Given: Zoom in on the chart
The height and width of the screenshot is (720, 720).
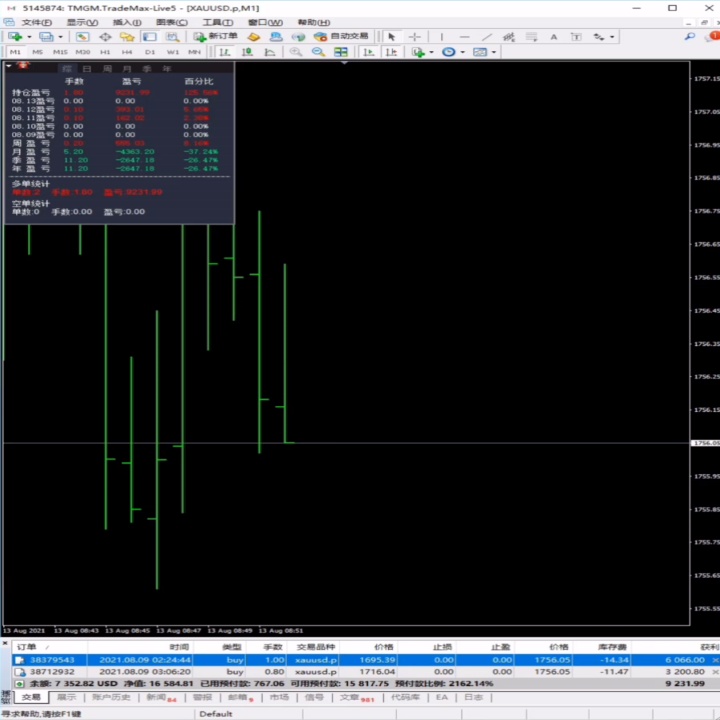Looking at the screenshot, I should pos(296,52).
